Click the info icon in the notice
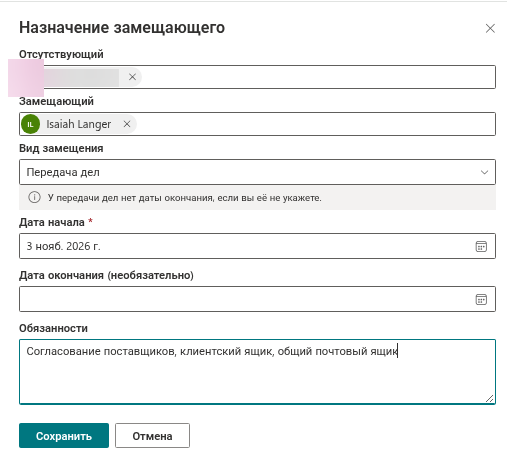Viewport: 507px width, 469px height. coord(34,197)
